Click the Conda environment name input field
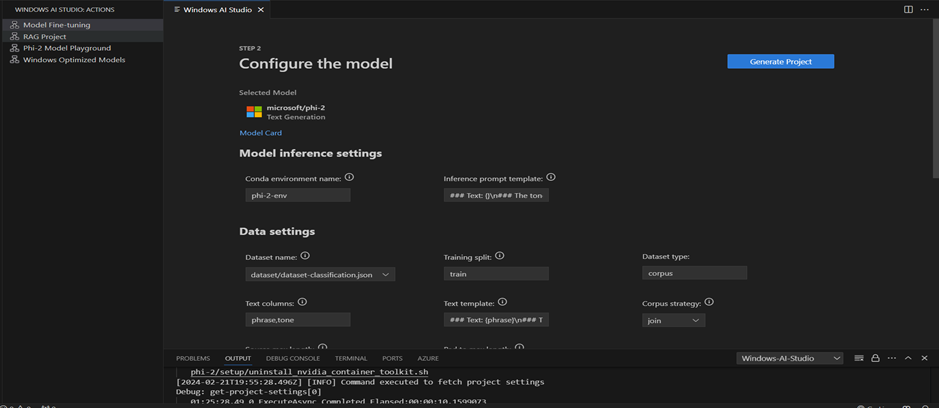Image resolution: width=939 pixels, height=408 pixels. click(298, 196)
